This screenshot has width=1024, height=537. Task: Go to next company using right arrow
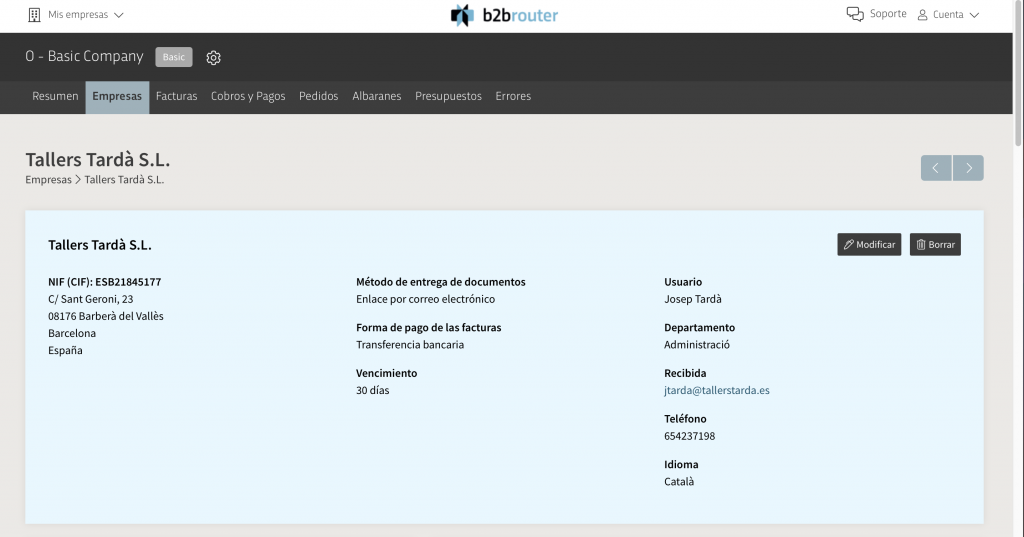(x=968, y=168)
